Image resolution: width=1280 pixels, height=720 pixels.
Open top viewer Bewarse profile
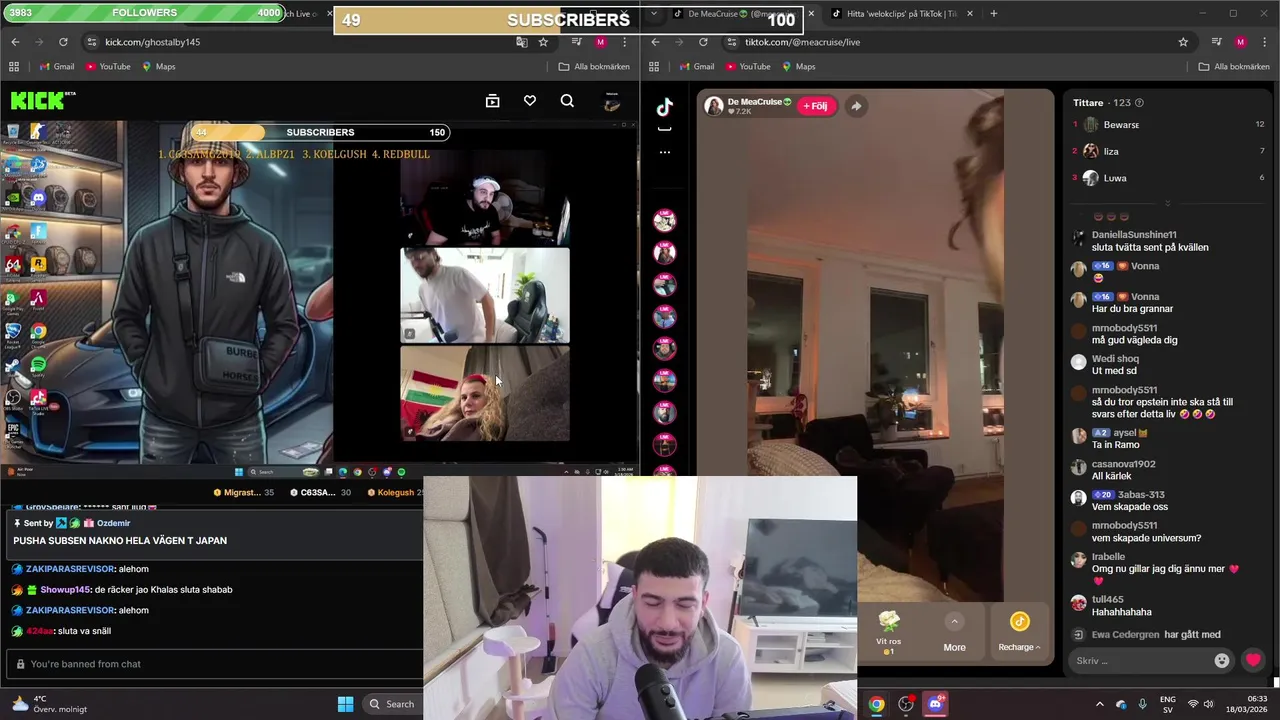coord(1120,125)
